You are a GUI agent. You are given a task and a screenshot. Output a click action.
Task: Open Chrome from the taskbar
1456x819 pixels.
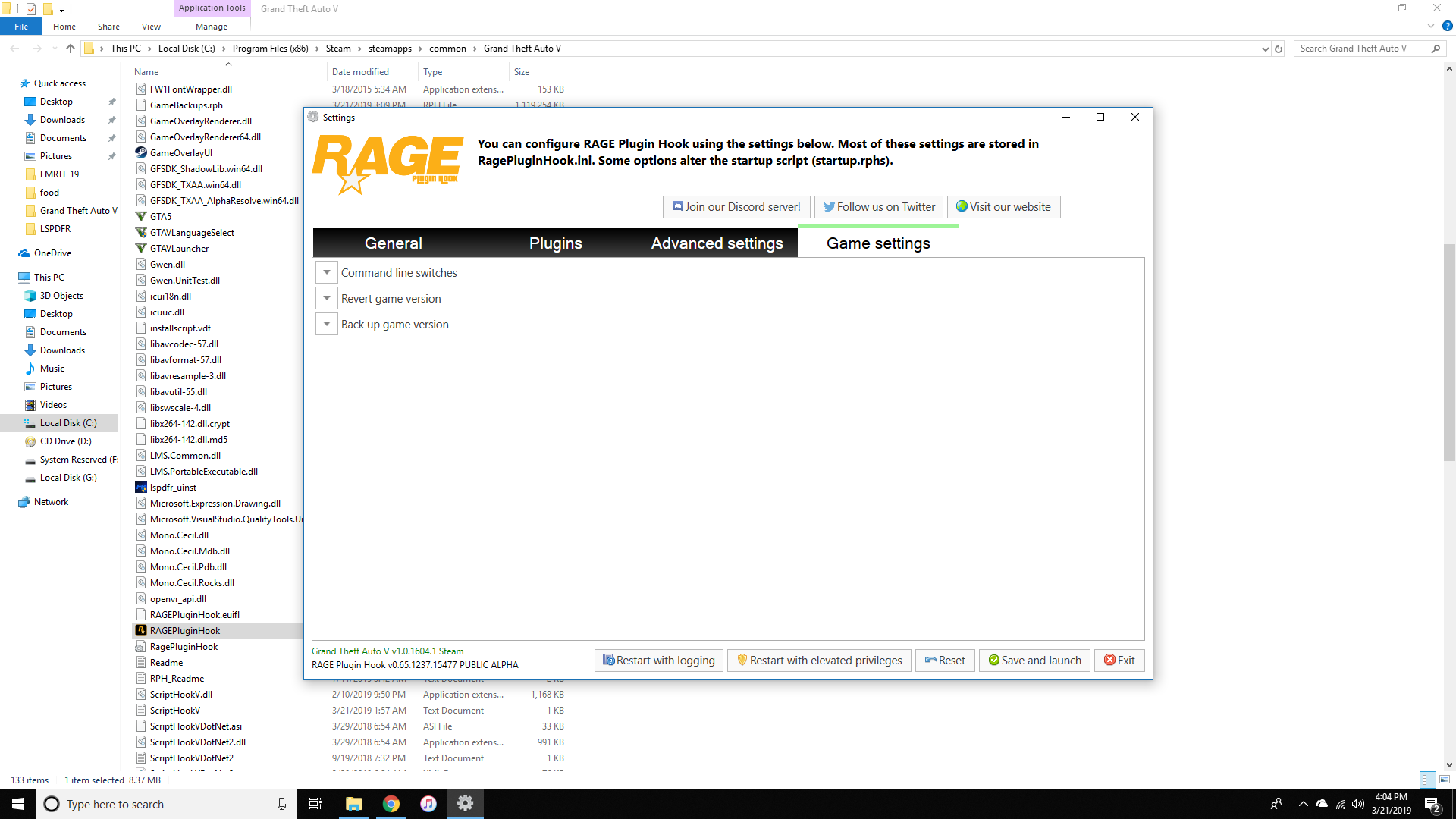(391, 804)
